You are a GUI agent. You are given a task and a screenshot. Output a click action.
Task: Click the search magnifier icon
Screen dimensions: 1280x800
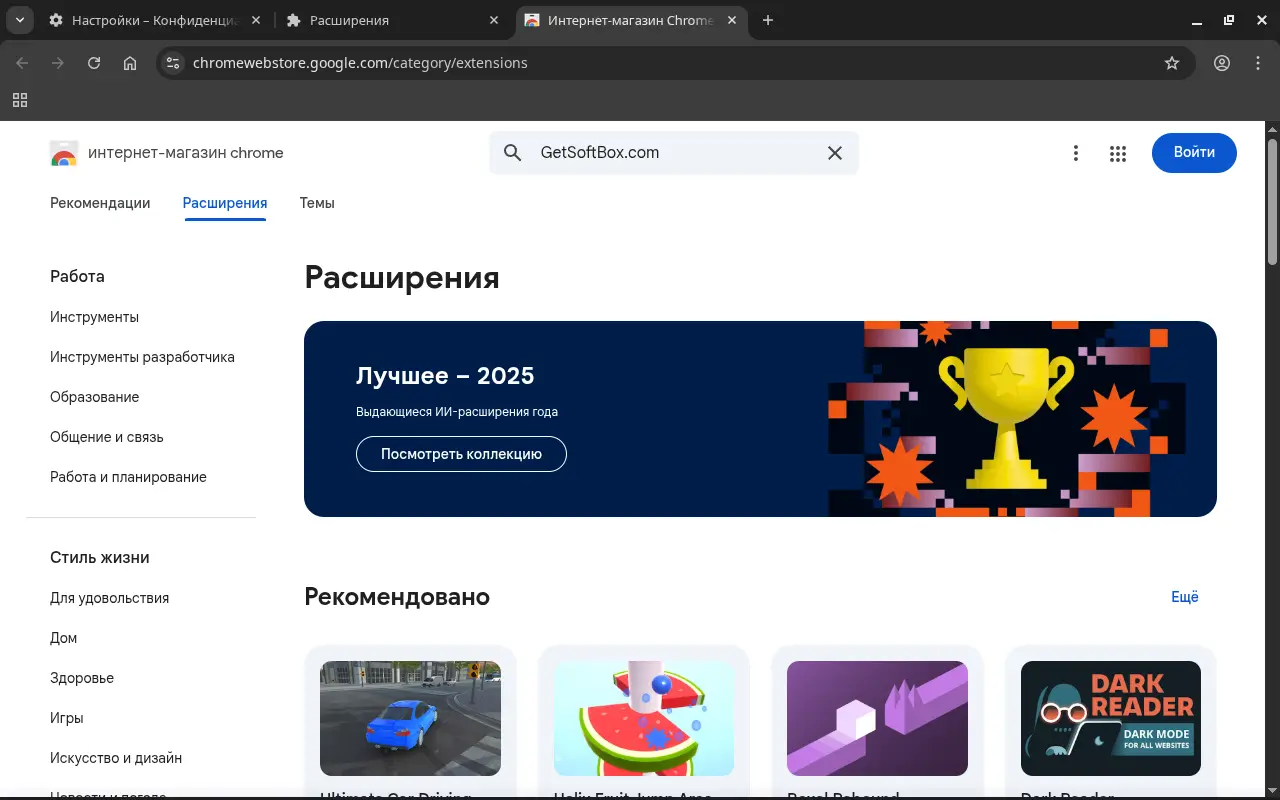tap(513, 153)
